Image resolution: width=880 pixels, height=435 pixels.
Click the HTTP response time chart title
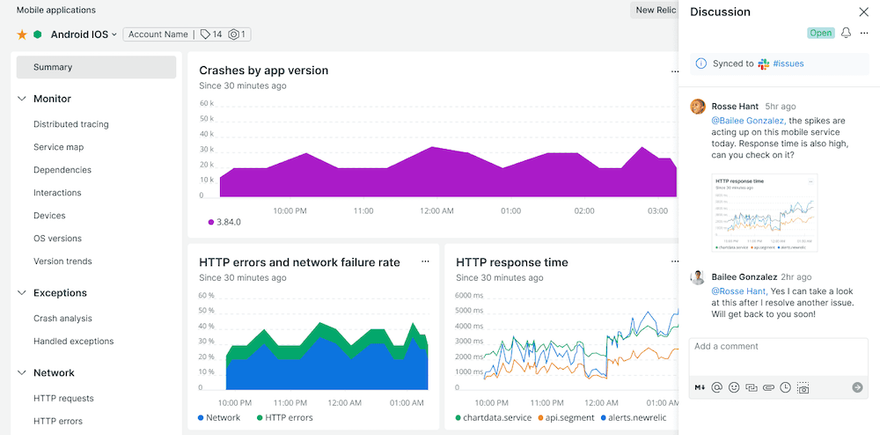coord(512,262)
